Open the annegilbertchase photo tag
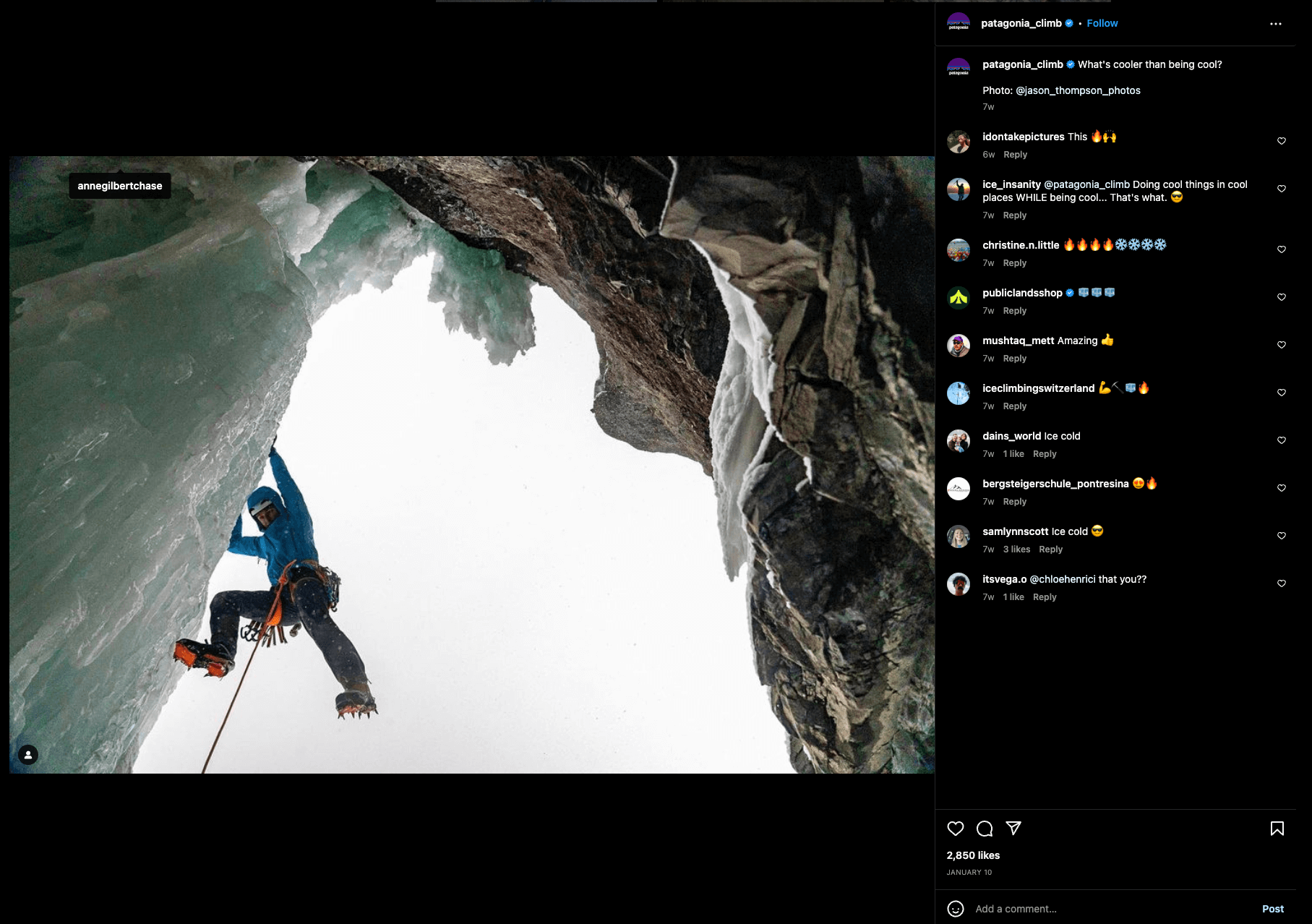The image size is (1312, 924). (120, 186)
